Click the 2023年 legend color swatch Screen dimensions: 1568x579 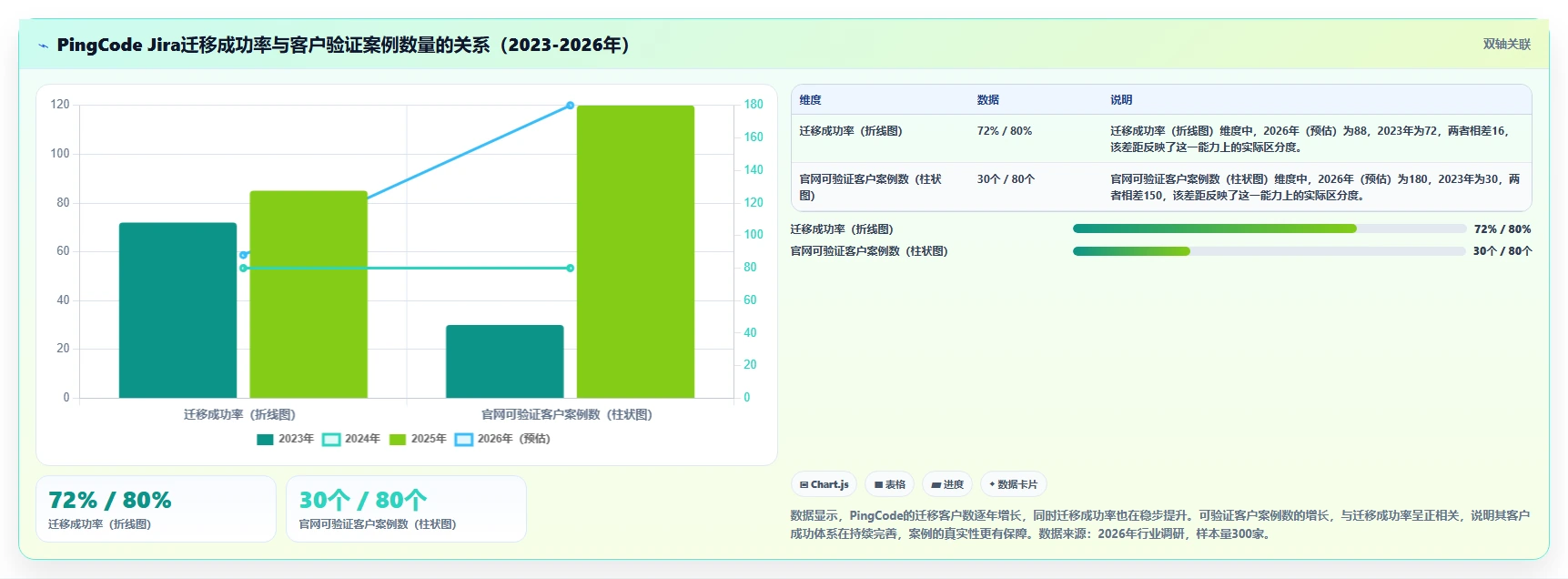tap(265, 440)
